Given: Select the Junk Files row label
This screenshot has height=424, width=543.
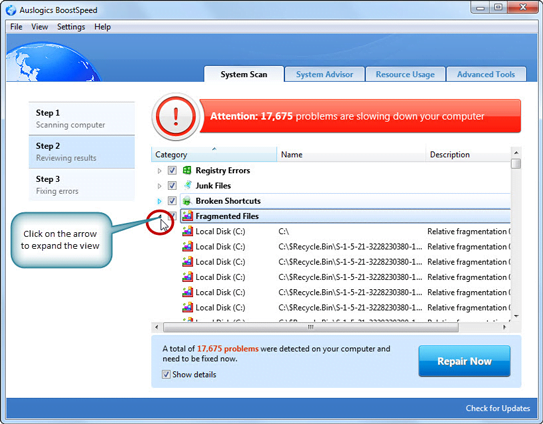Looking at the screenshot, I should point(213,186).
